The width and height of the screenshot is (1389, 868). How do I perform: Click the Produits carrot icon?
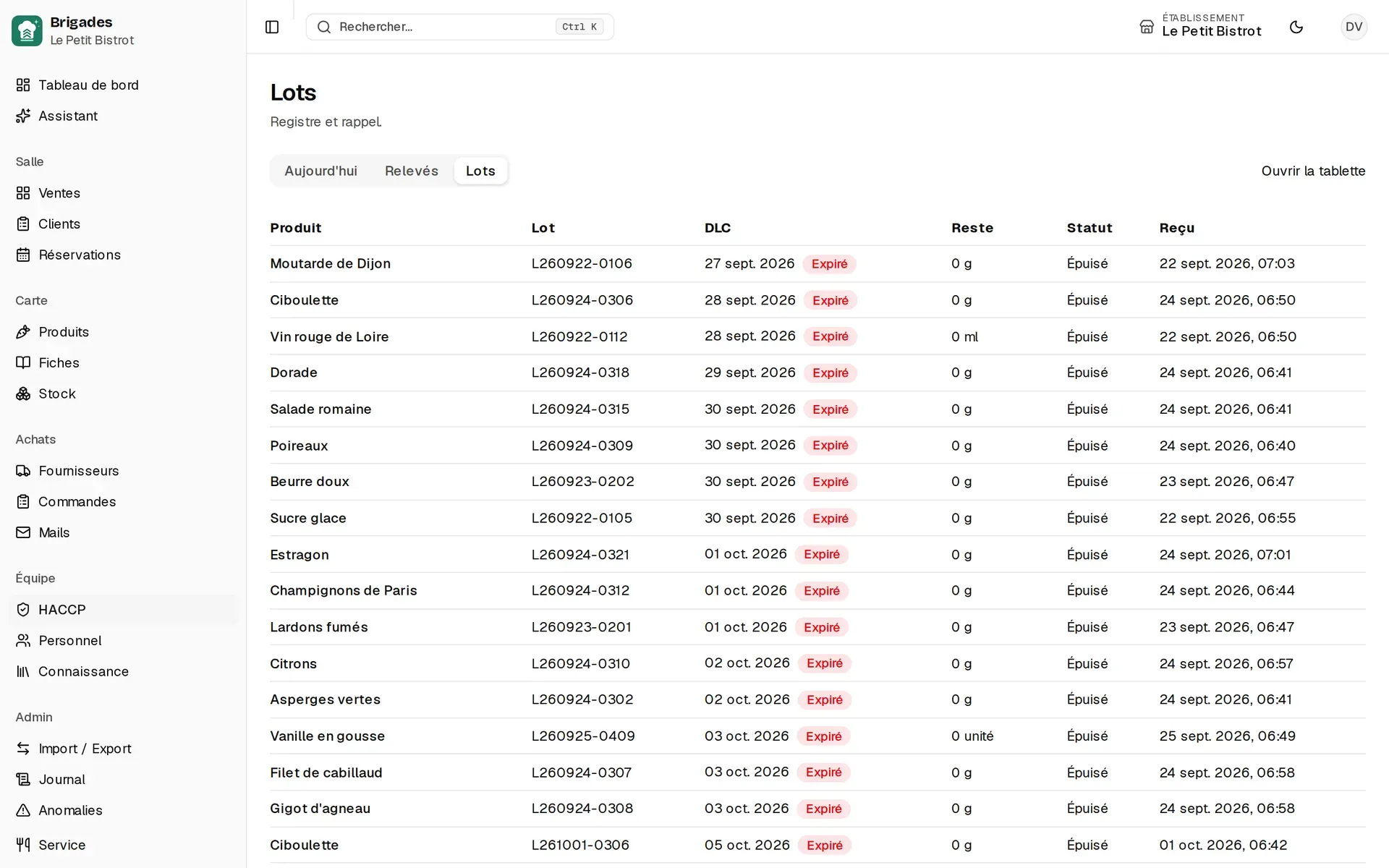[23, 332]
